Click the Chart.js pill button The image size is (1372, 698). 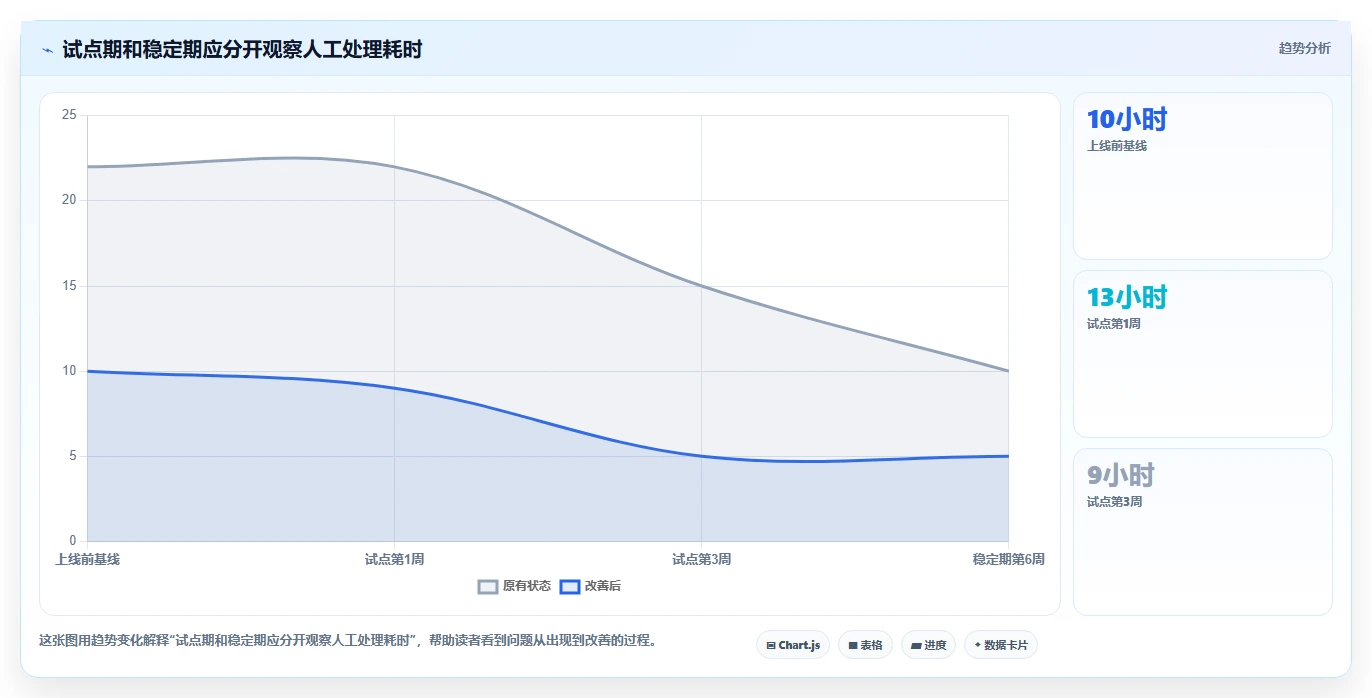tap(793, 645)
